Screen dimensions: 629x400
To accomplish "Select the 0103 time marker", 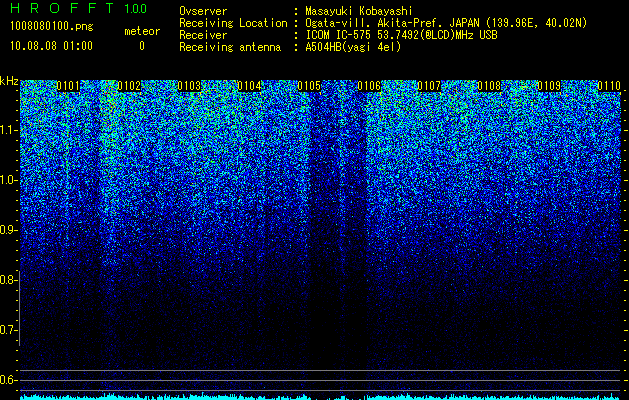I will pos(189,86).
